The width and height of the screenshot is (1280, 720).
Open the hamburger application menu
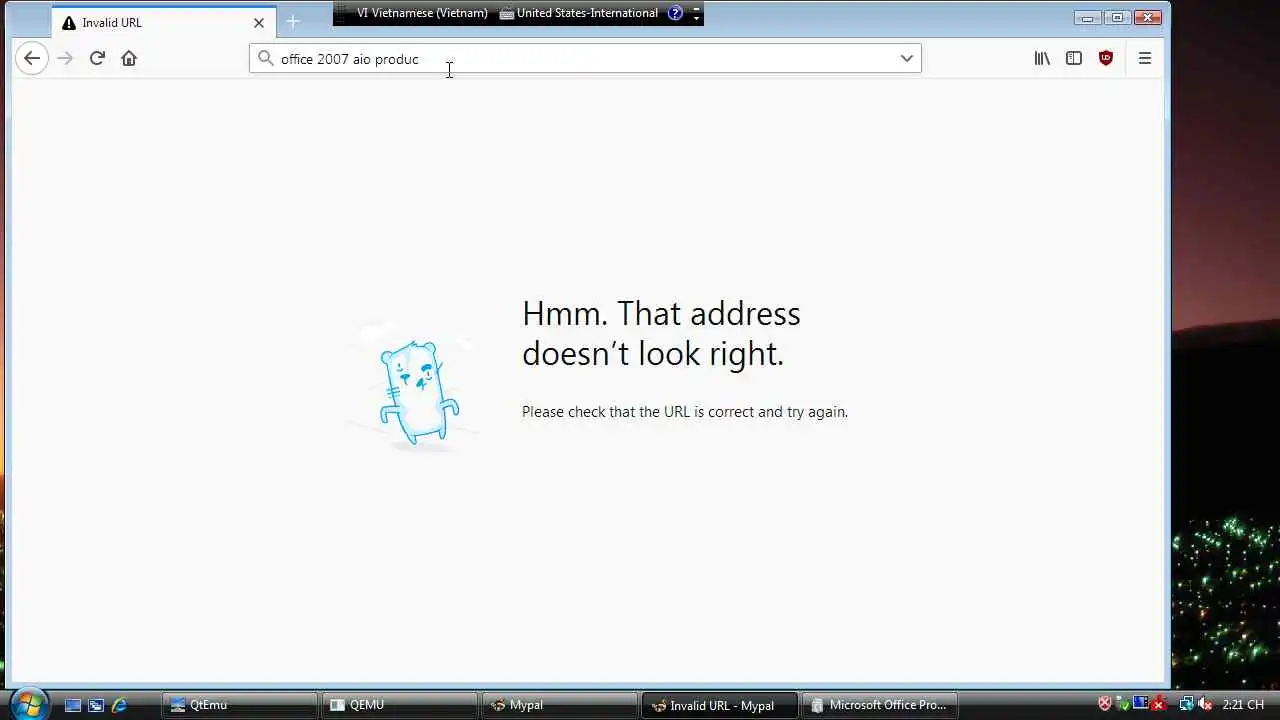click(1145, 58)
